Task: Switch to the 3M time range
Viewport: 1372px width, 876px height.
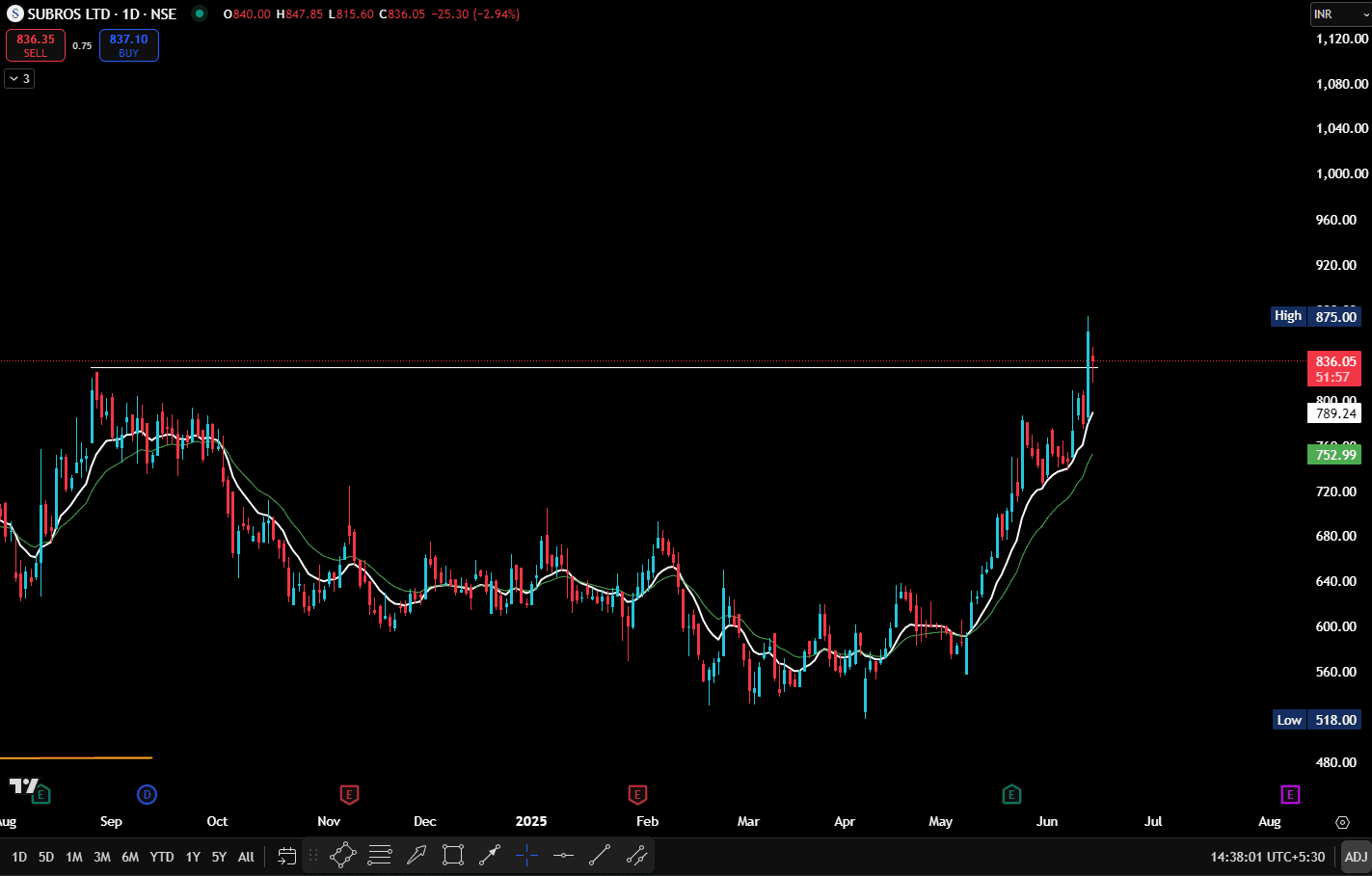Action: pyautogui.click(x=102, y=857)
